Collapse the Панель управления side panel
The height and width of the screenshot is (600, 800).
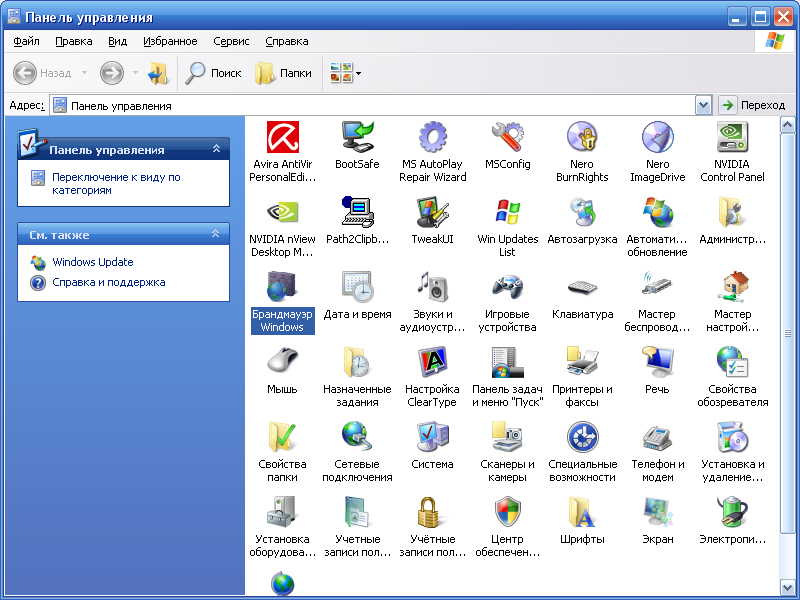tap(216, 149)
